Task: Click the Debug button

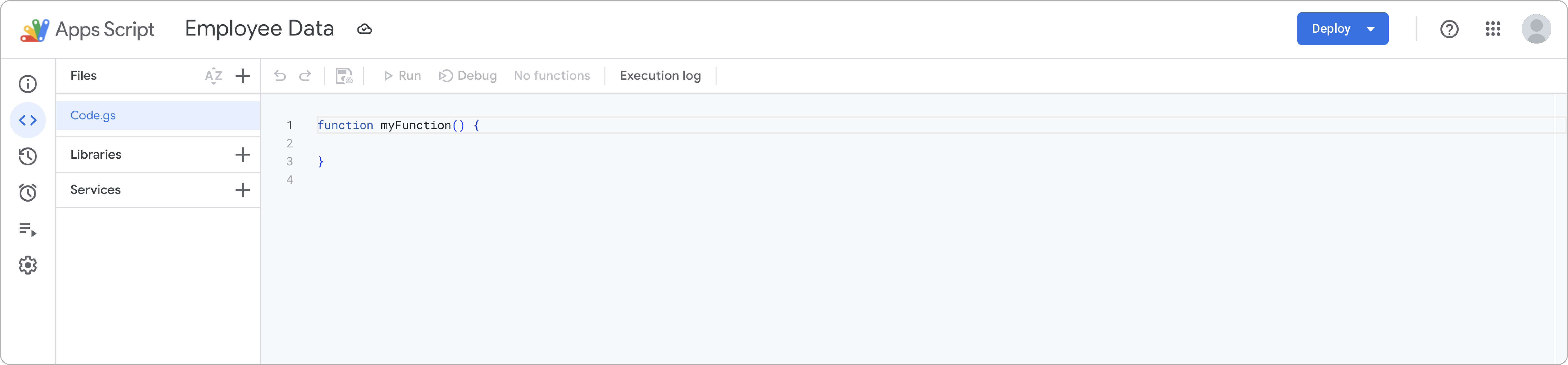Action: [x=468, y=76]
